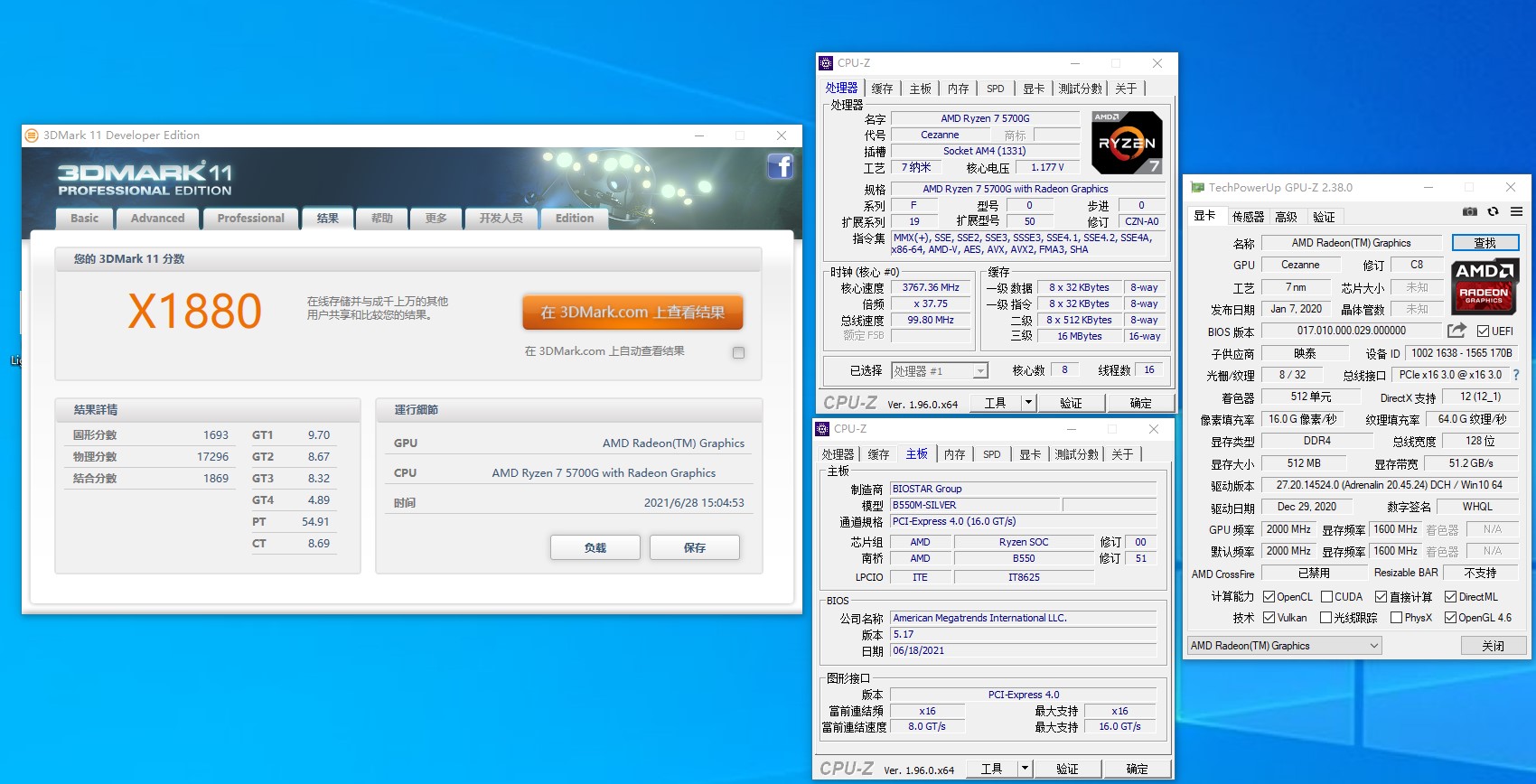
Task: Toggle the OpenGL 4.6 checkbox in GPU-Z
Action: click(x=1450, y=618)
